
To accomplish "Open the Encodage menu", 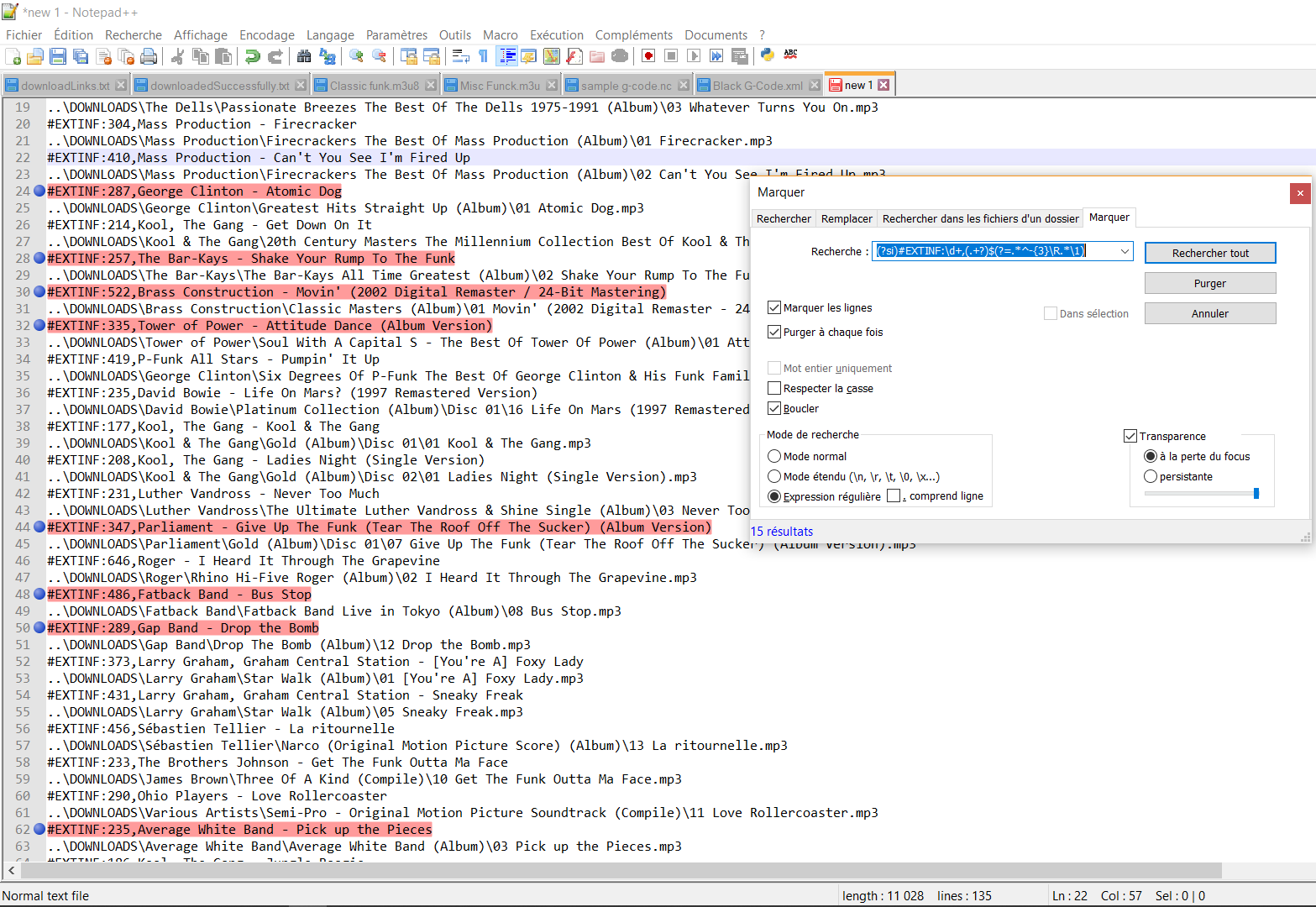I will [x=267, y=35].
